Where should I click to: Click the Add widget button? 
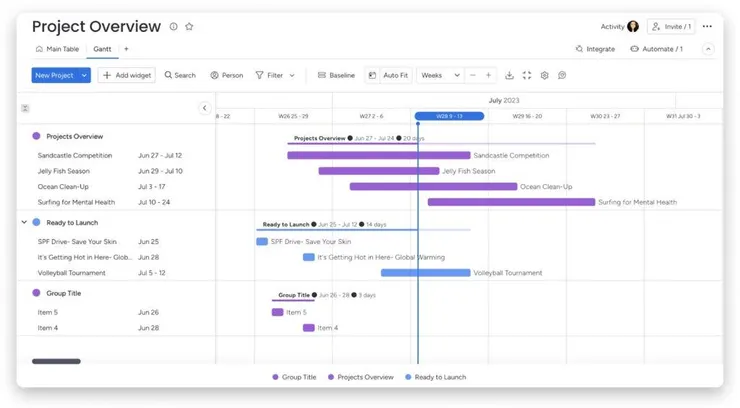tap(126, 75)
